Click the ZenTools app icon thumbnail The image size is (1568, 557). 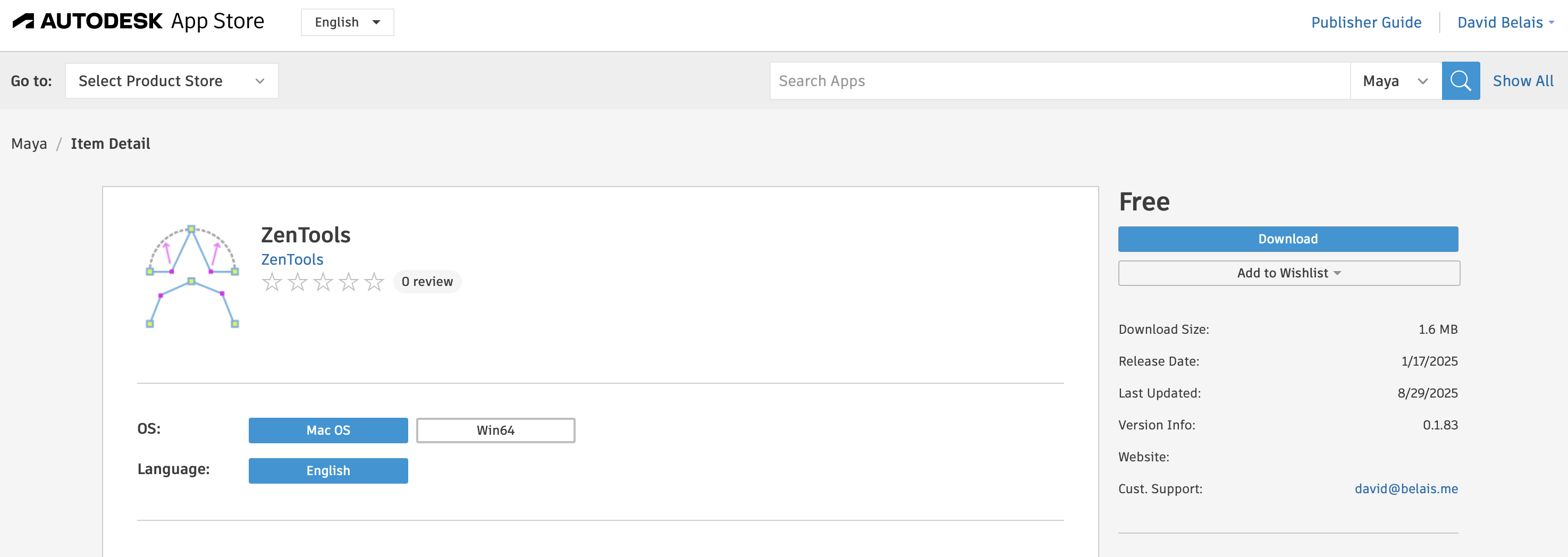(192, 276)
